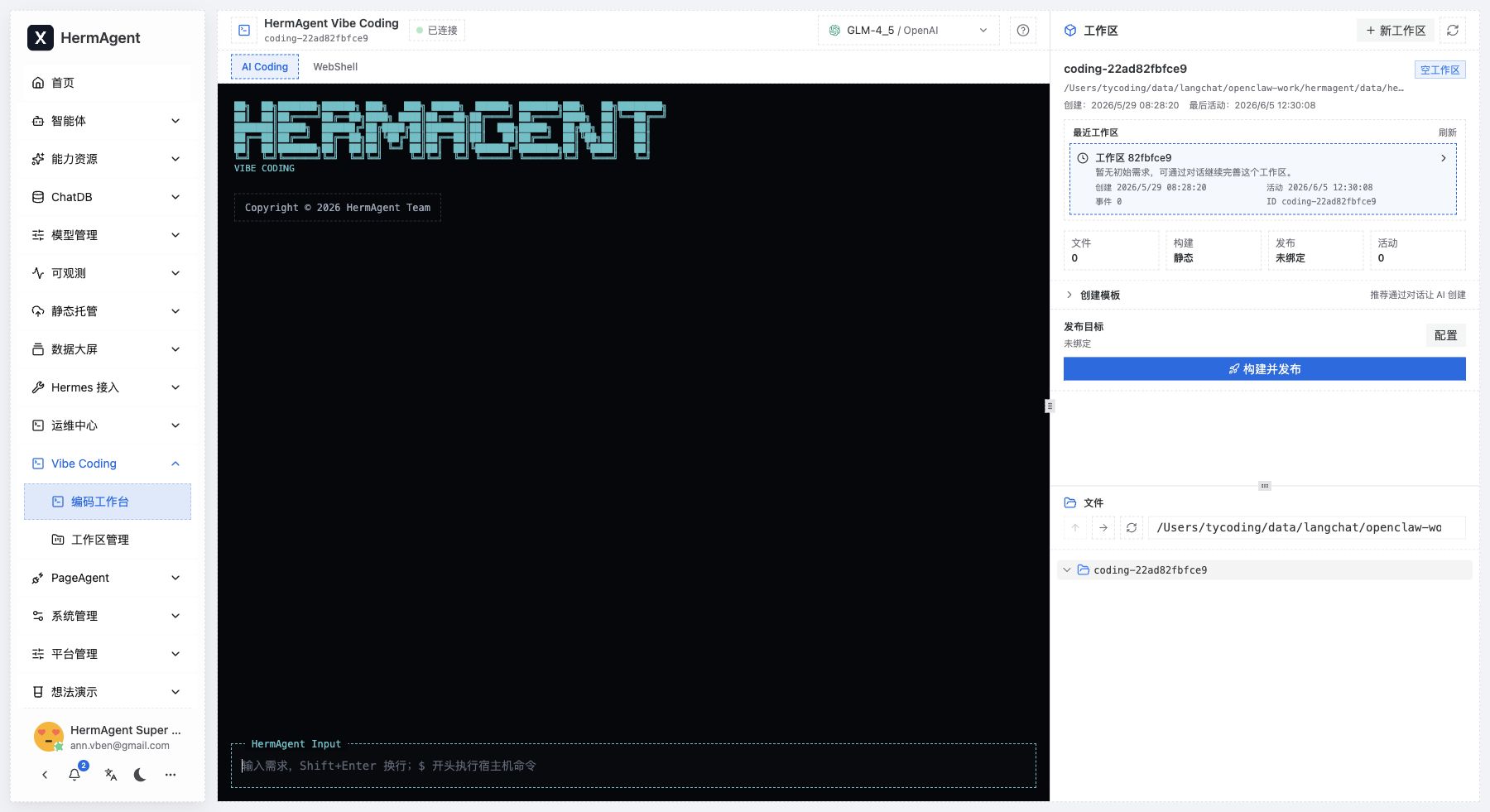Click the 构建并发布 button
Image resolution: width=1490 pixels, height=812 pixels.
coord(1265,369)
